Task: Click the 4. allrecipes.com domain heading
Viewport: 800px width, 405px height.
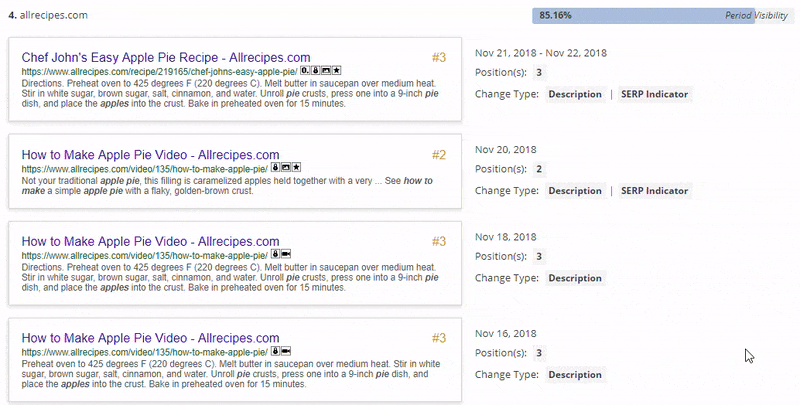Action: [x=48, y=16]
